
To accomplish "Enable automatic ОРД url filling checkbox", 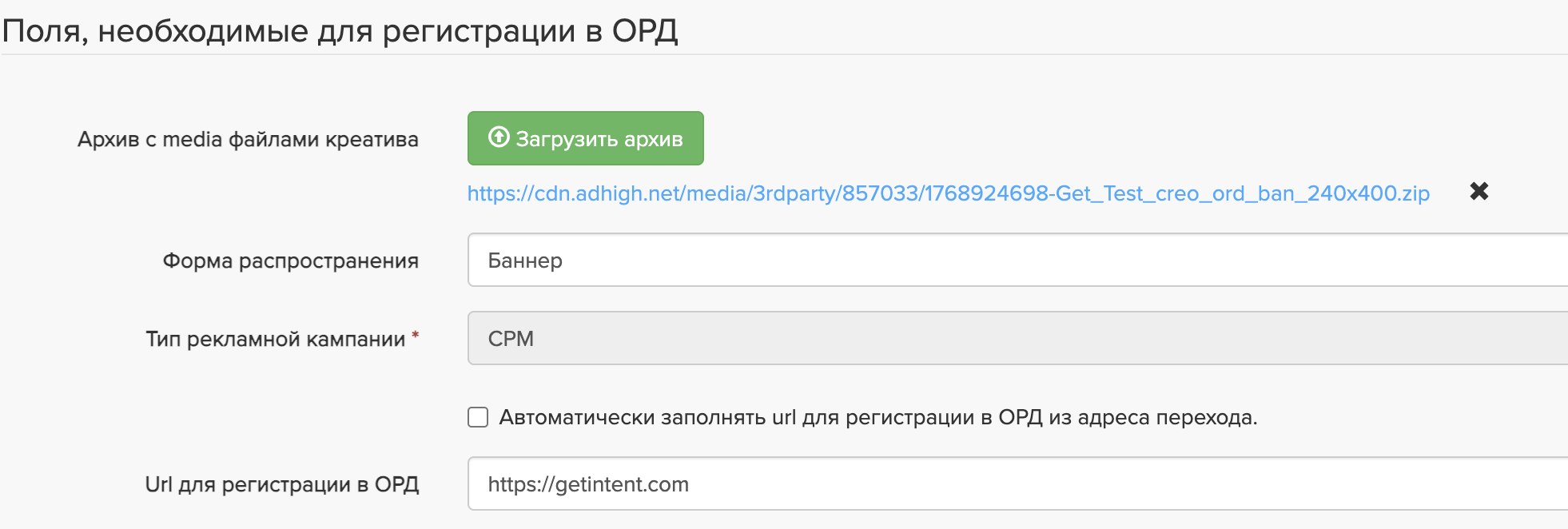I will [x=478, y=417].
